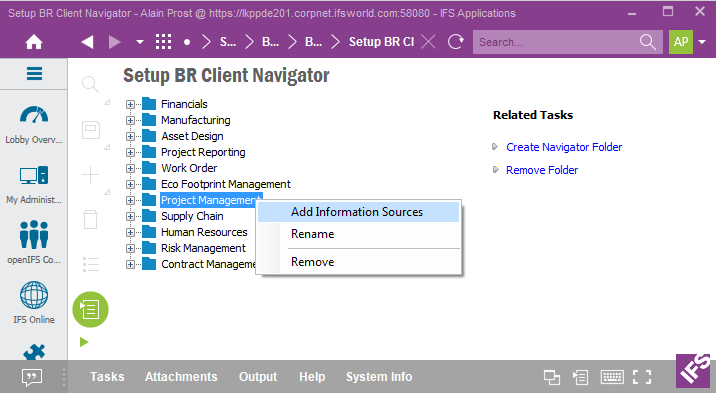Click the New plus tool icon
This screenshot has width=716, height=393.
pos(90,174)
